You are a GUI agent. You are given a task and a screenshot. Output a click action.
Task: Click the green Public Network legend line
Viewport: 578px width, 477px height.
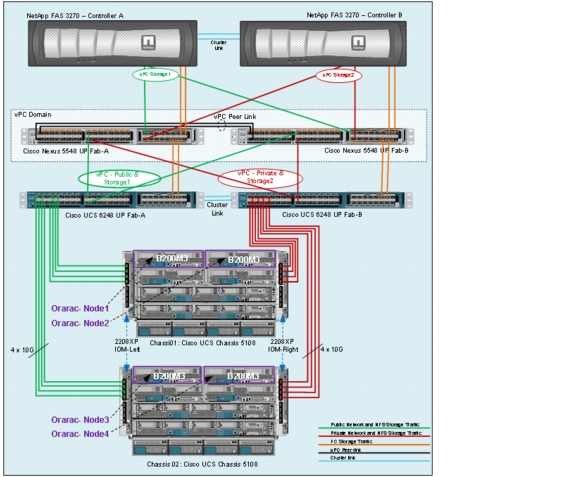[x=374, y=428]
